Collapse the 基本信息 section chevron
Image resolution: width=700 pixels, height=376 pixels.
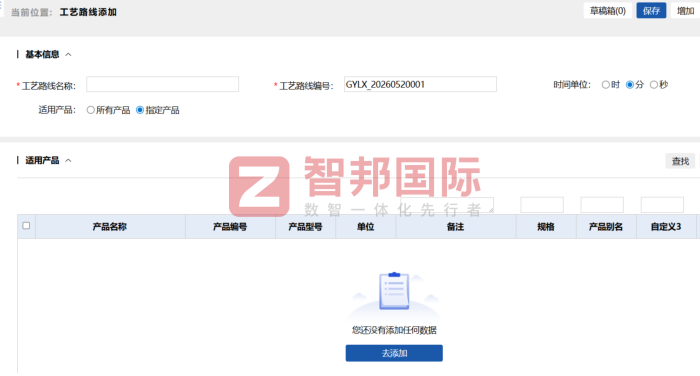(x=68, y=54)
